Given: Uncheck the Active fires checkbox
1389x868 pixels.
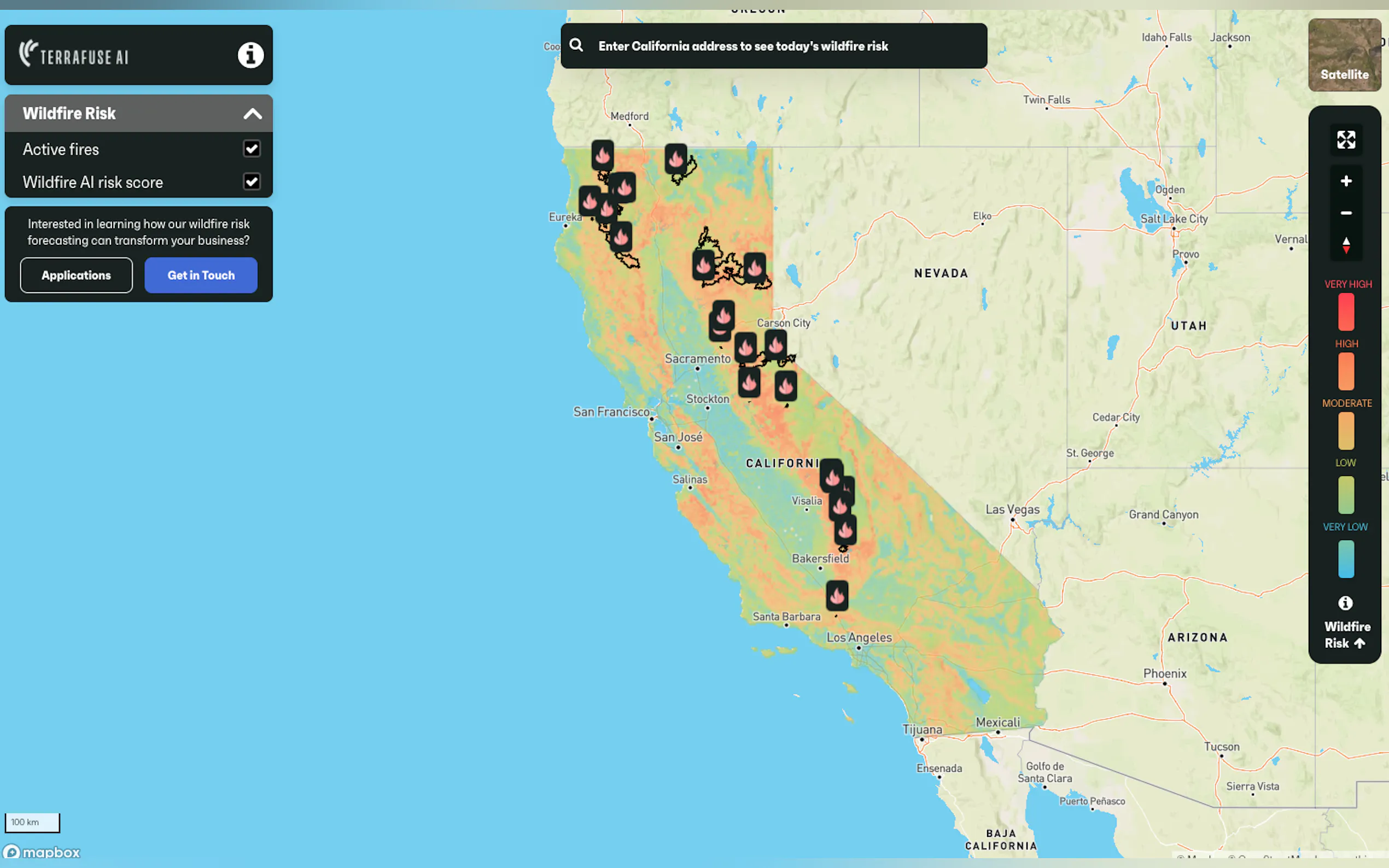Looking at the screenshot, I should 252,149.
